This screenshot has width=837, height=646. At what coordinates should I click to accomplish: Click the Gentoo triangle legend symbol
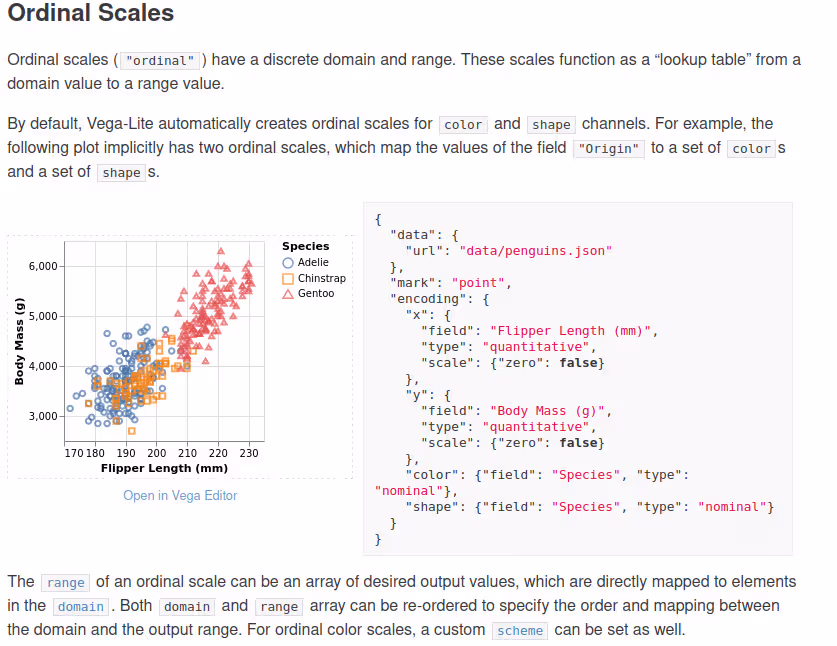click(x=288, y=294)
